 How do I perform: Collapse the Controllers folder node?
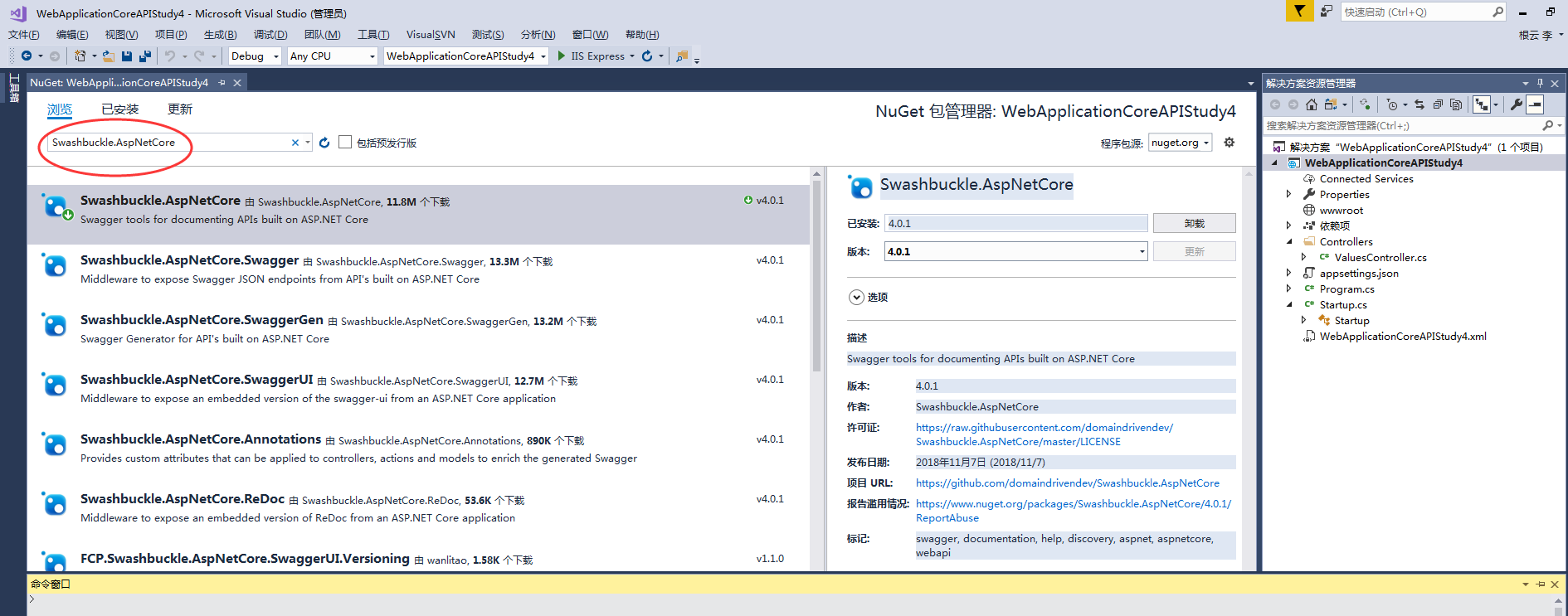(x=1288, y=242)
